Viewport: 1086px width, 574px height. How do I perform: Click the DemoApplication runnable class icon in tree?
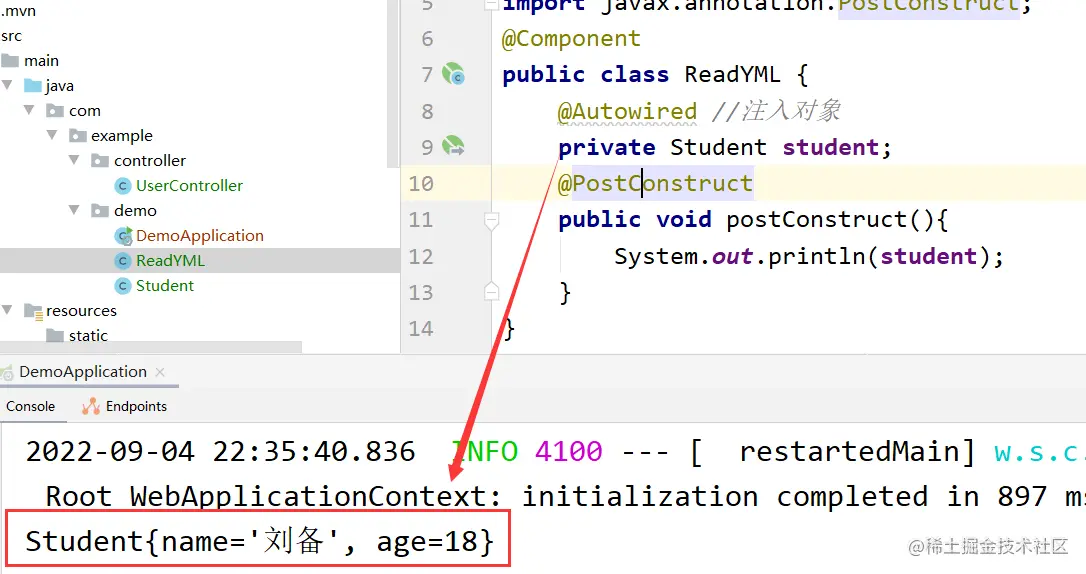pos(123,236)
